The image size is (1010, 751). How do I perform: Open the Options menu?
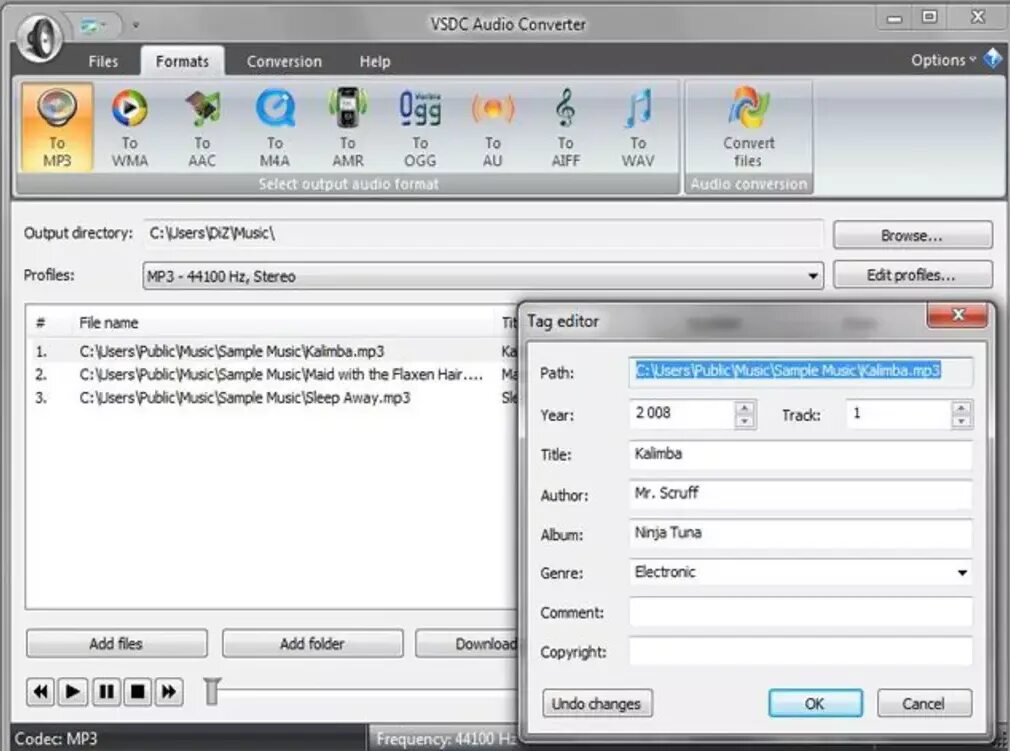tap(943, 60)
